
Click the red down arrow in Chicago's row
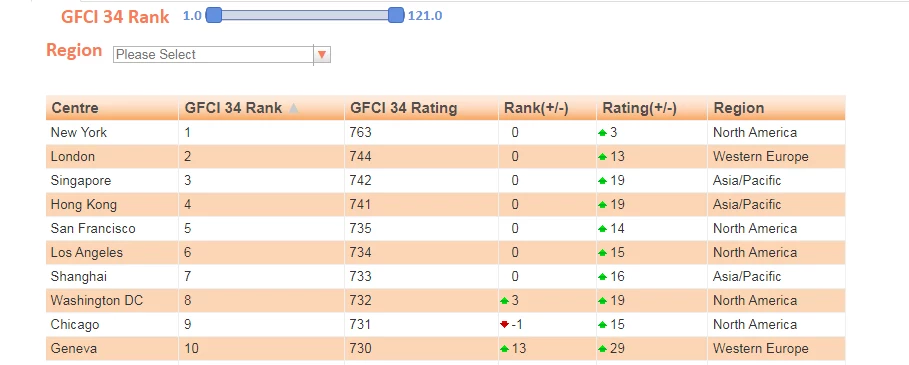tap(504, 325)
